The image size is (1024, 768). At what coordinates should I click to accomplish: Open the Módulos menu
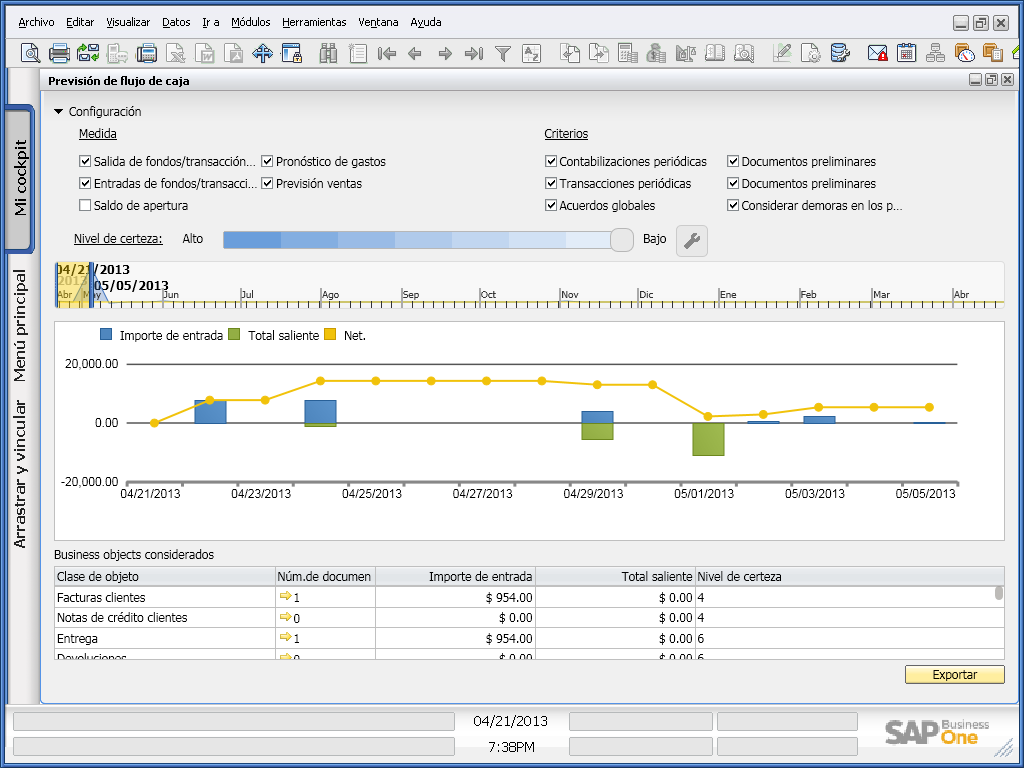[x=251, y=22]
